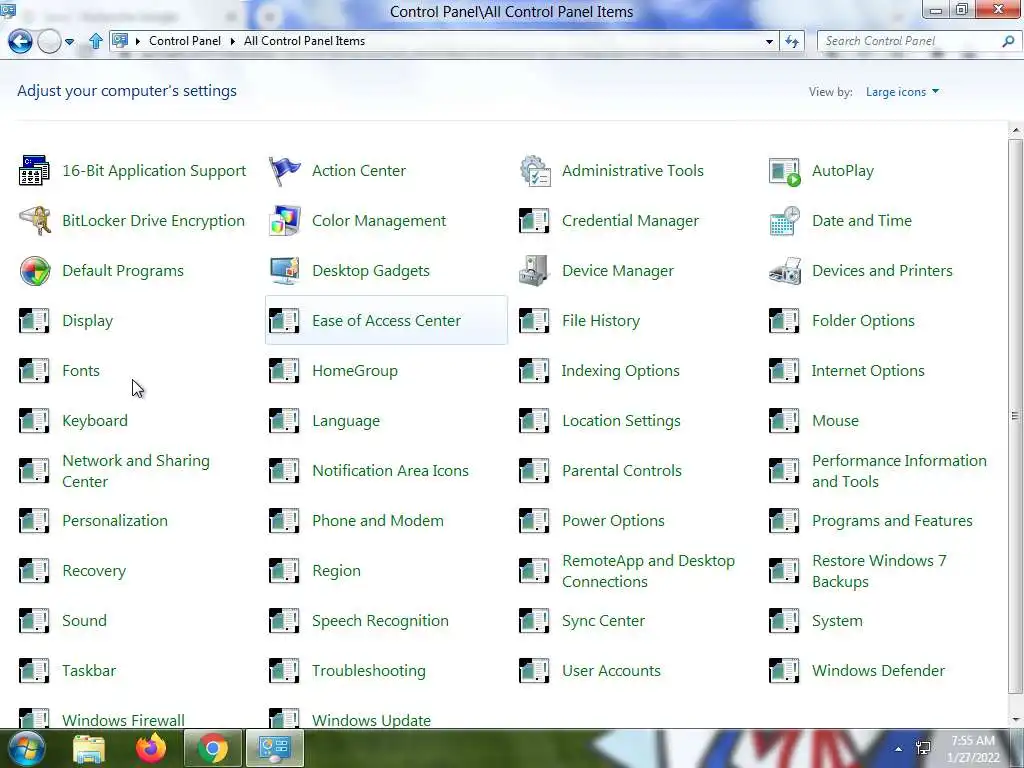Screen dimensions: 1024x768
Task: Click the Color Management icon
Action: coord(284,221)
